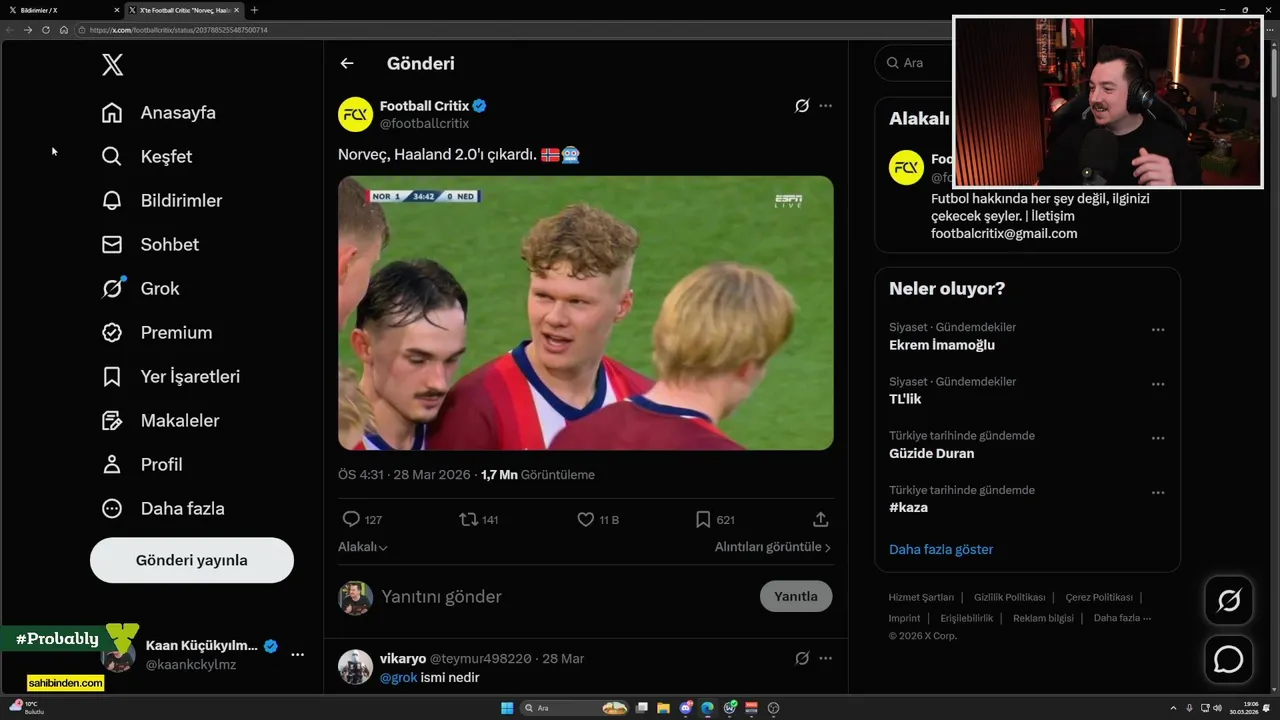Click Daha fazla göster under trends
1280x720 pixels.
[x=941, y=549]
